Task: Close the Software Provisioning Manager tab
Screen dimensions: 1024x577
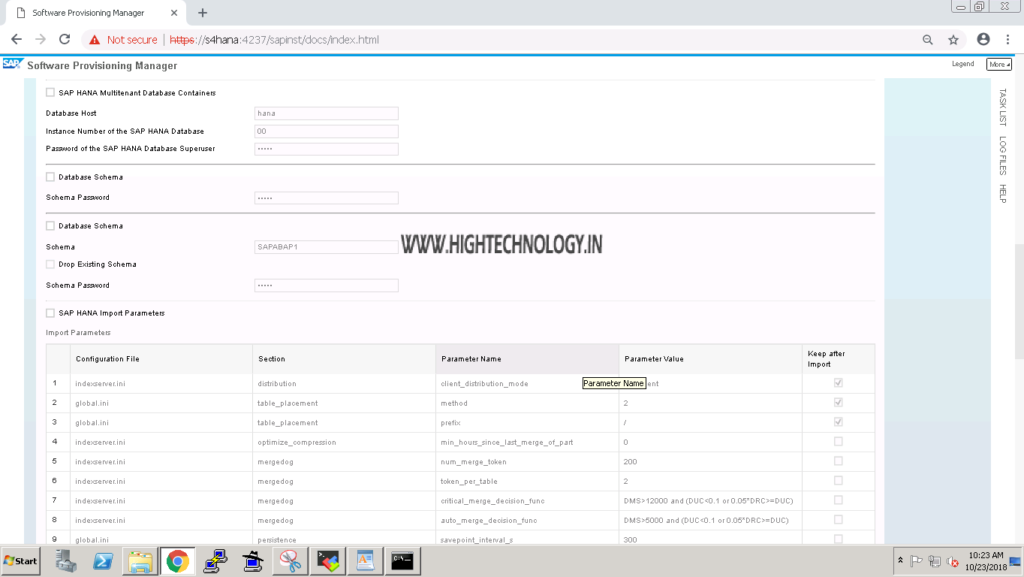Action: point(174,12)
